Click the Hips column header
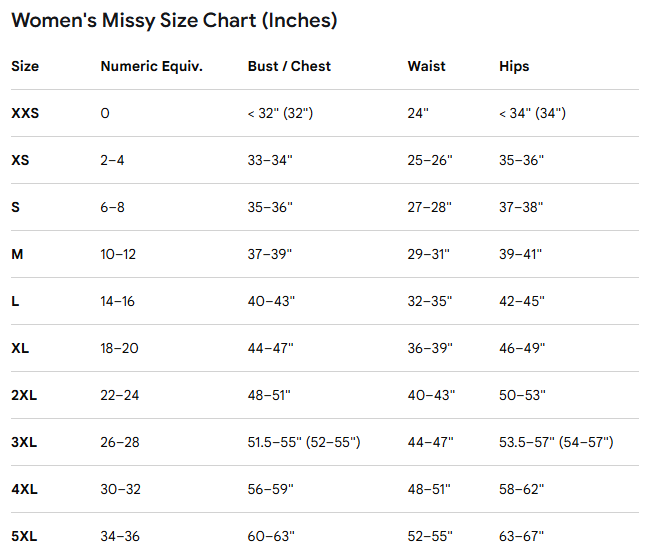Viewport: 653px width, 559px height. (x=514, y=67)
